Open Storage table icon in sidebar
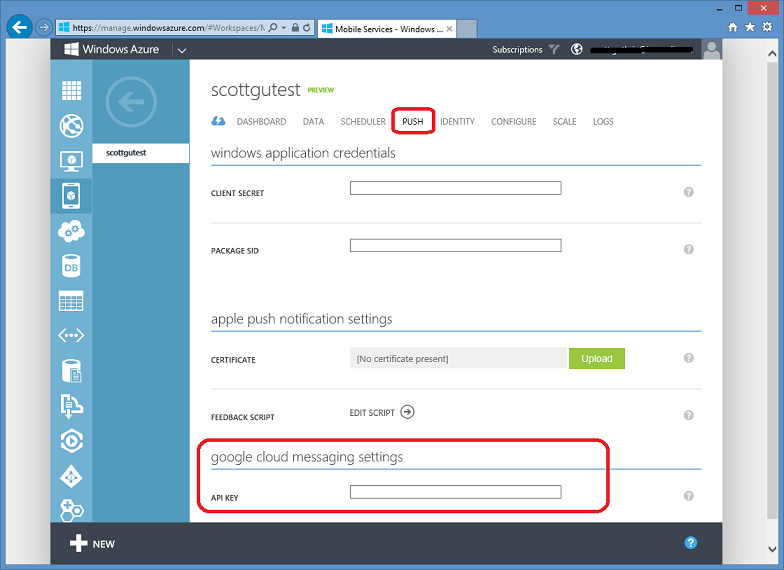This screenshot has height=570, width=784. [71, 301]
